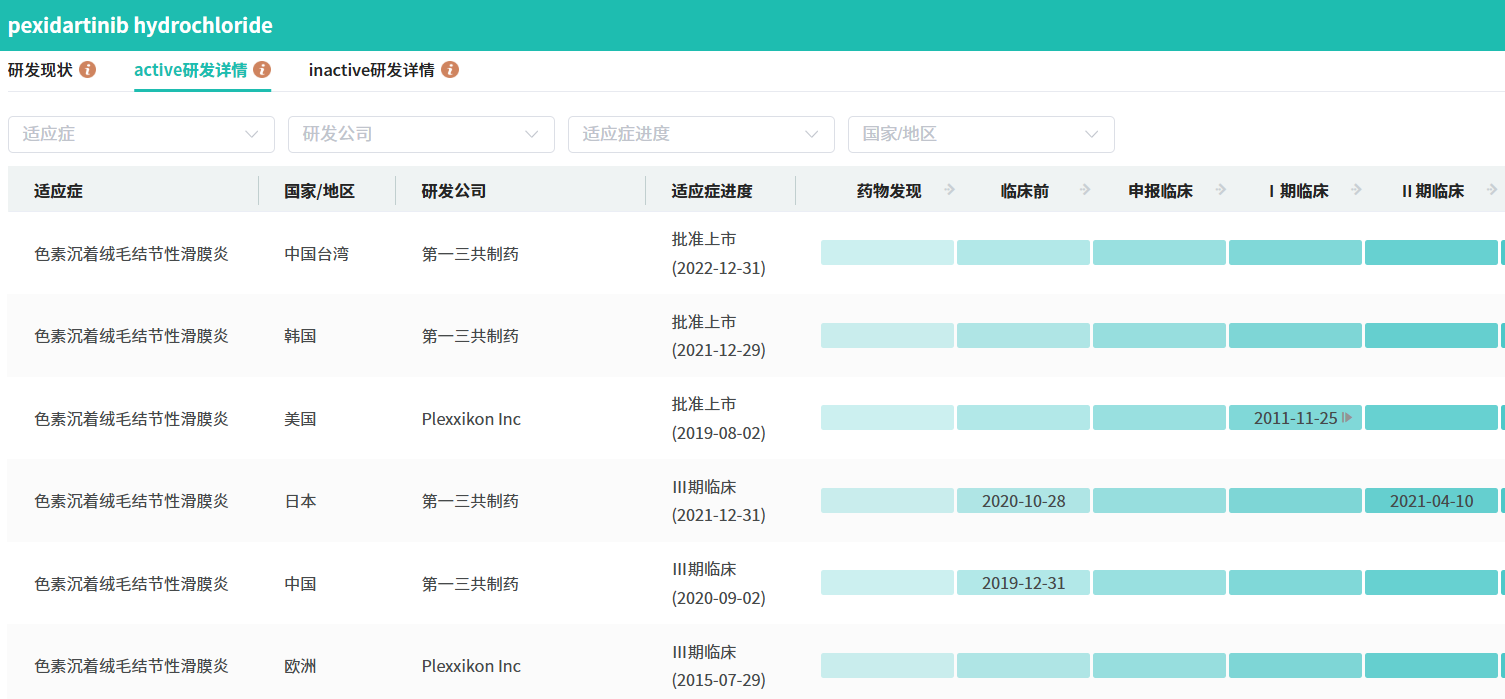This screenshot has width=1505, height=699.
Task: Click arrow icon after 临床前 header
Action: click(1085, 190)
